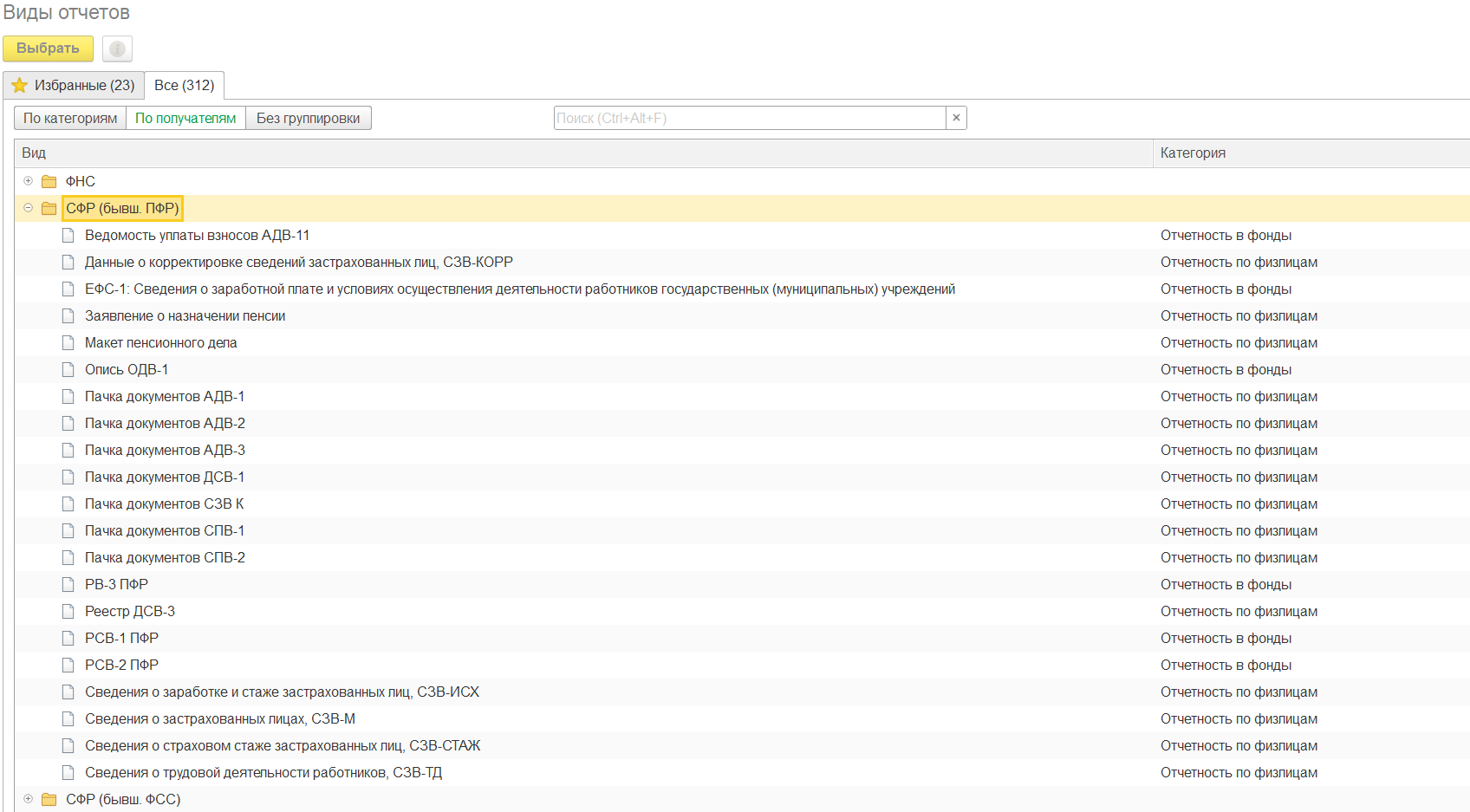Click document icon of РСВ-2 ПФР
The image size is (1470, 812).
[68, 665]
